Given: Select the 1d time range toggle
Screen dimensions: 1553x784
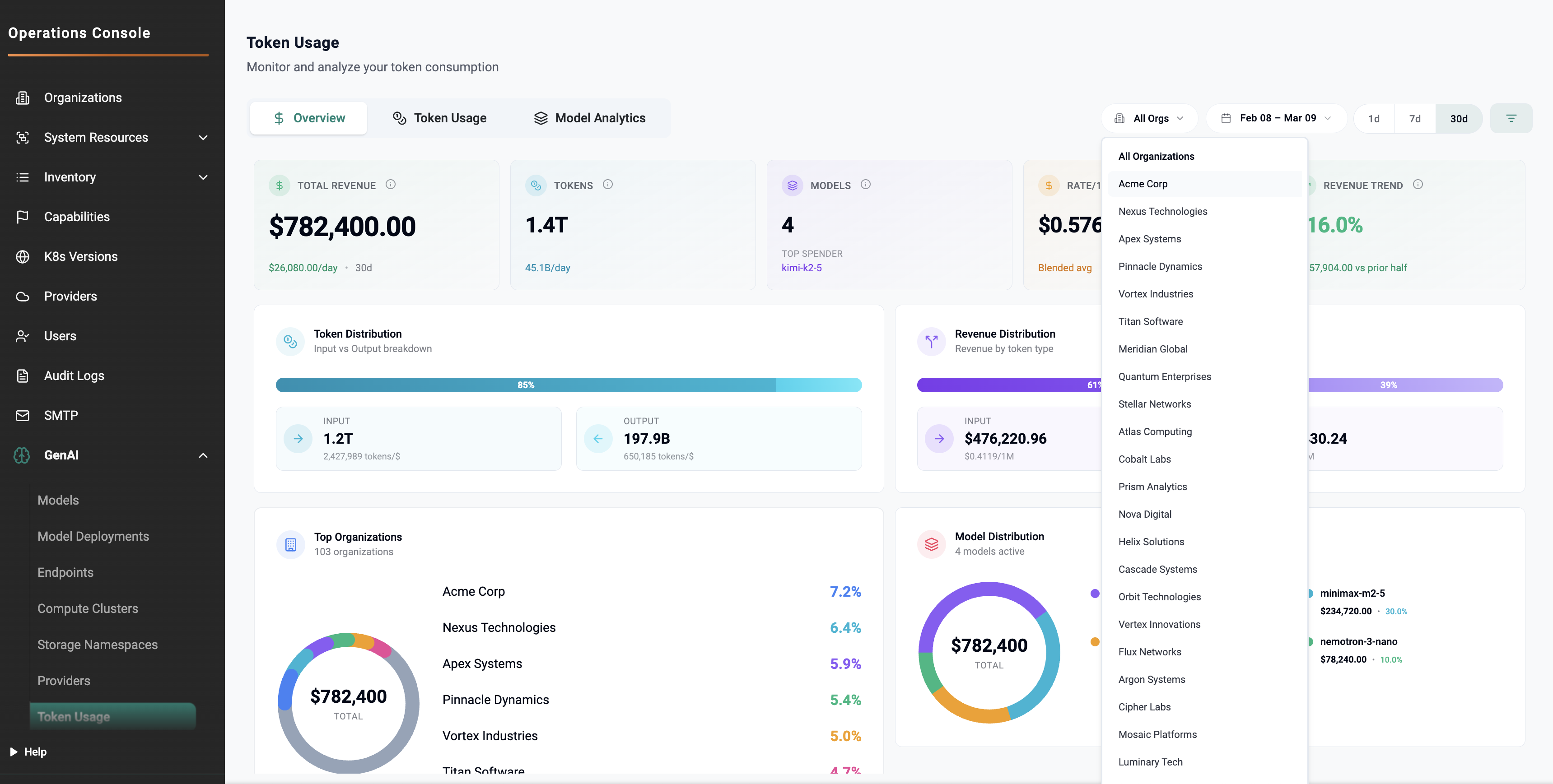Looking at the screenshot, I should (1373, 119).
